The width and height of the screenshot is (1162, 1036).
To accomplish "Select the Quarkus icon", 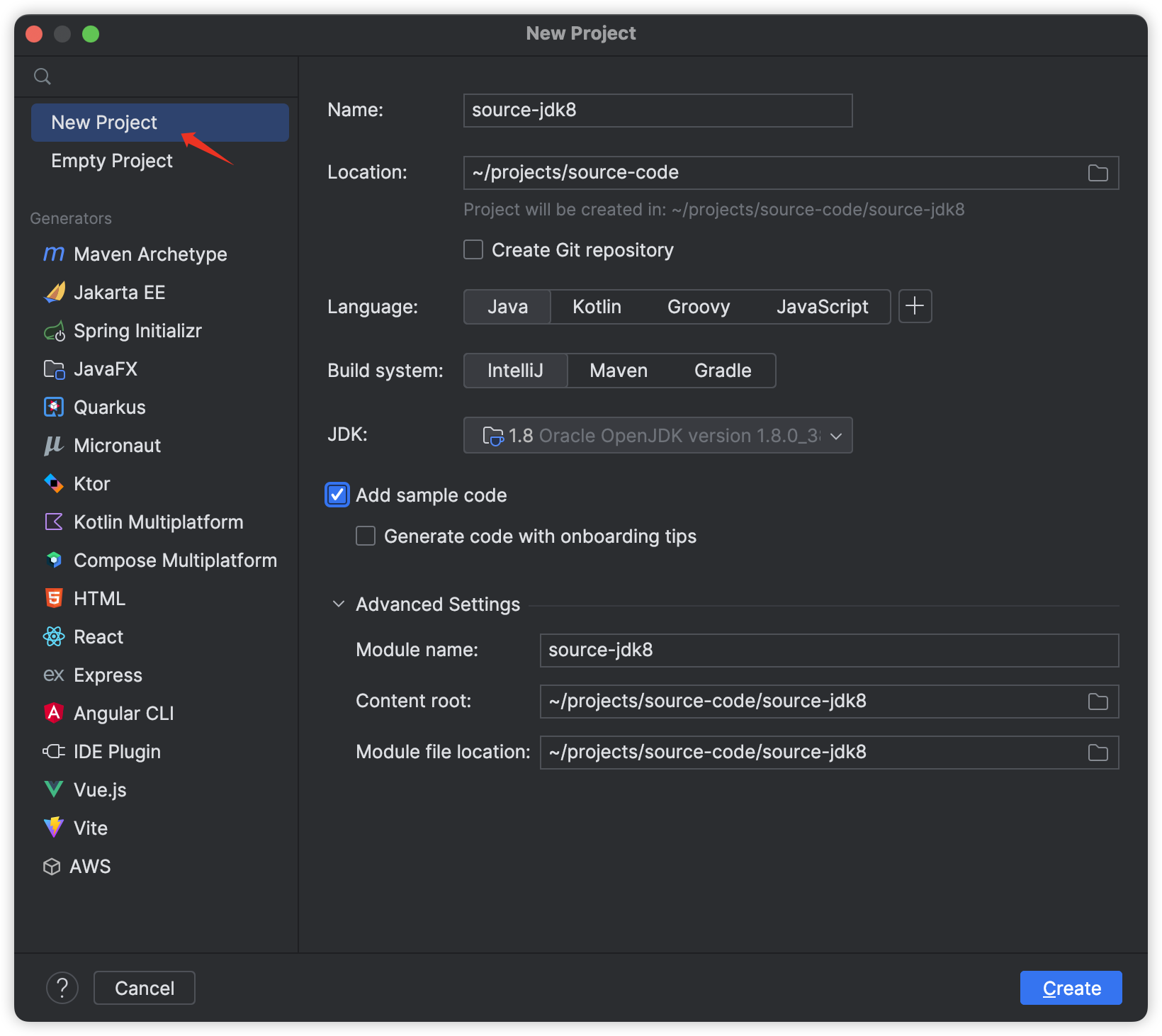I will point(54,407).
